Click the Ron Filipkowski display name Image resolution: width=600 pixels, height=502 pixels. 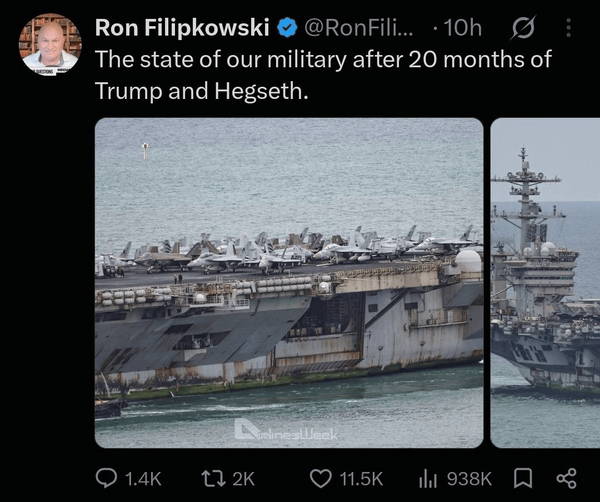[182, 28]
